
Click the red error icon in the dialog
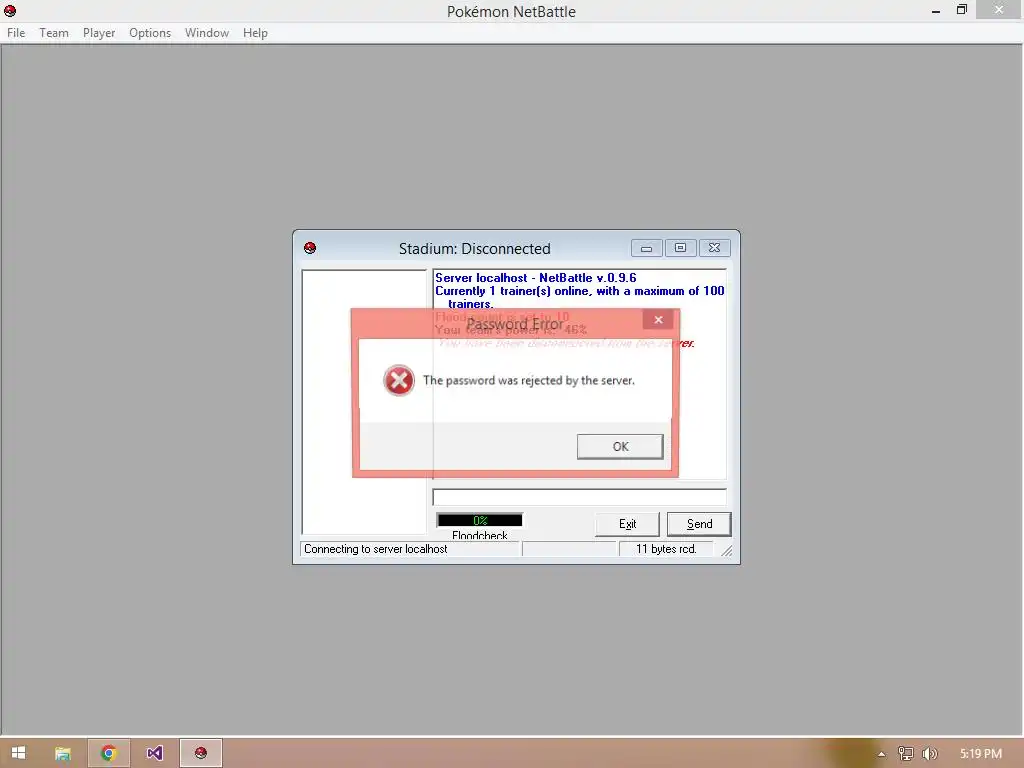pos(398,380)
